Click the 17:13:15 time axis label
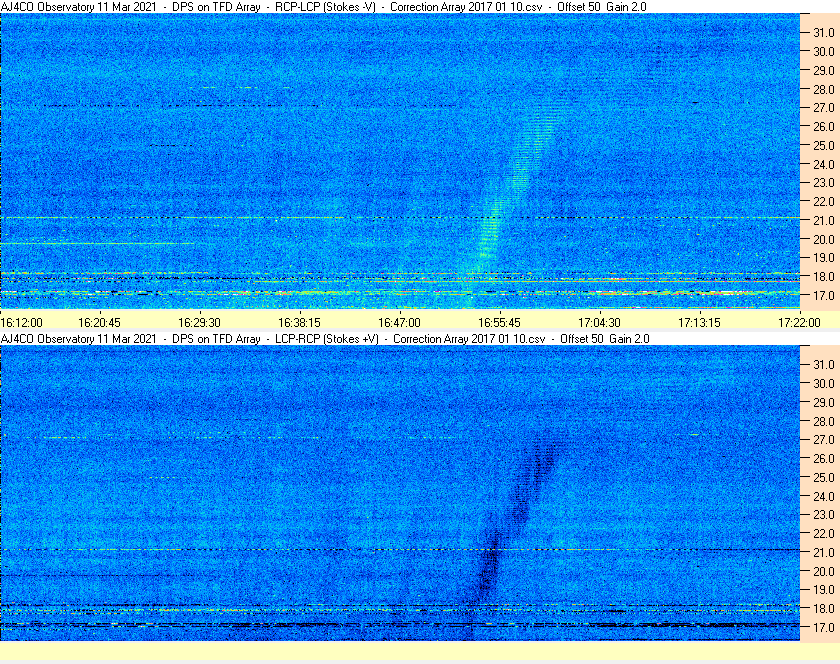This screenshot has height=664, width=840. click(700, 323)
